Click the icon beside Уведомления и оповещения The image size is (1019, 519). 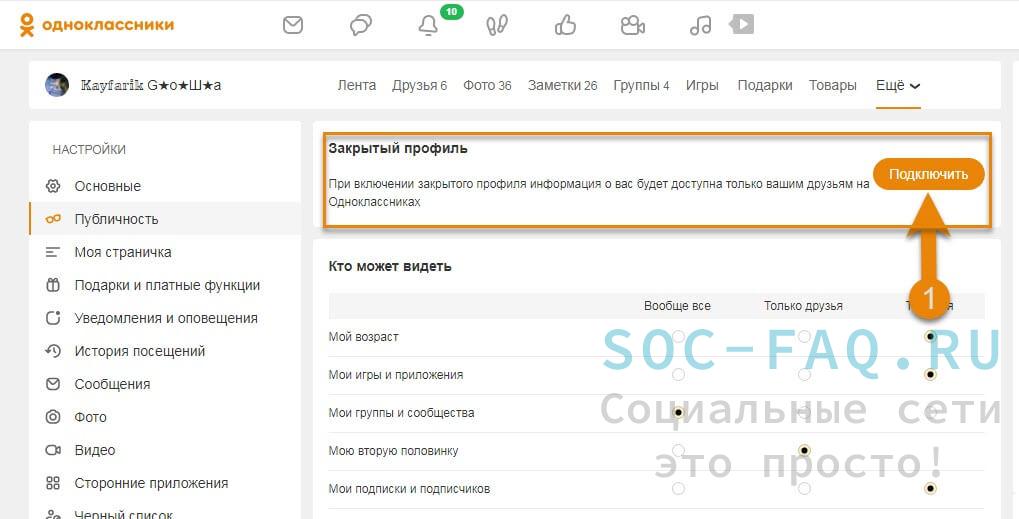53,318
